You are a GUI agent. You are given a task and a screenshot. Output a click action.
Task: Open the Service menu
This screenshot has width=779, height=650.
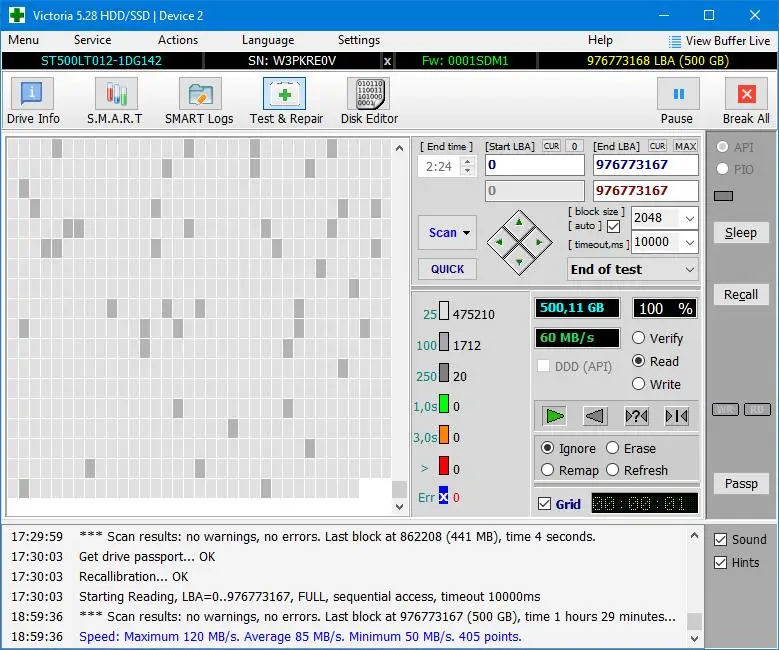tap(92, 40)
